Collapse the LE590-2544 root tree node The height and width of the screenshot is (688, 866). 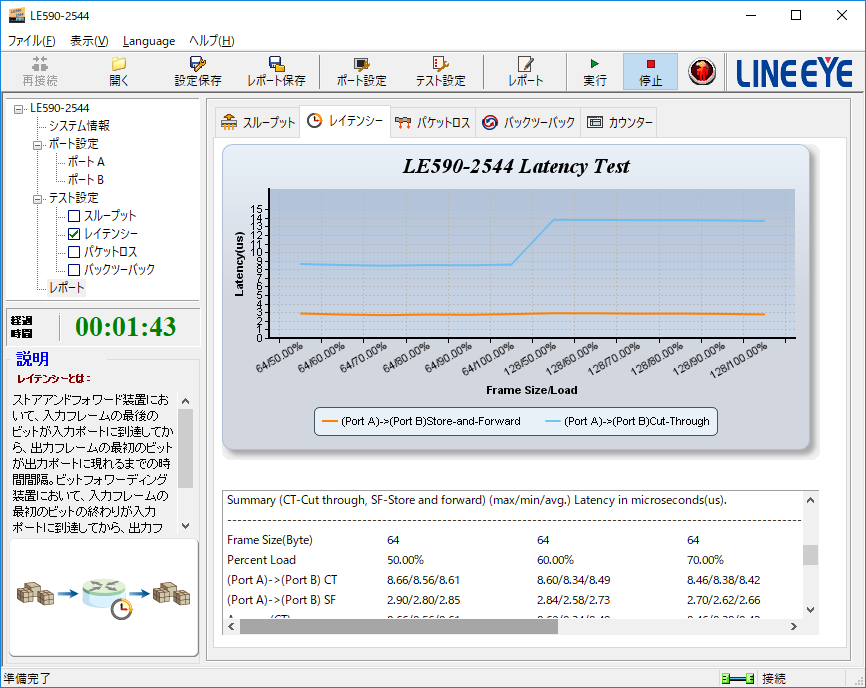pos(19,109)
